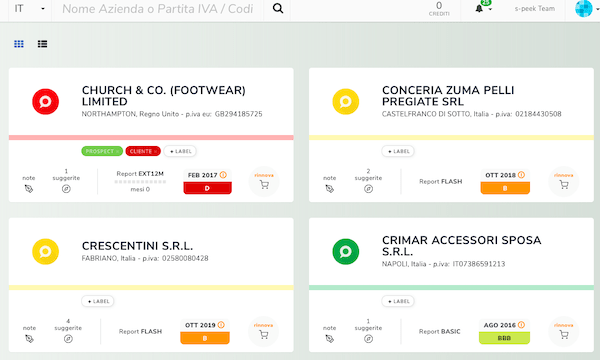
Task: Open CRIMAR ACCESSORI SPOSA S.R.L. company
Action: 461,246
